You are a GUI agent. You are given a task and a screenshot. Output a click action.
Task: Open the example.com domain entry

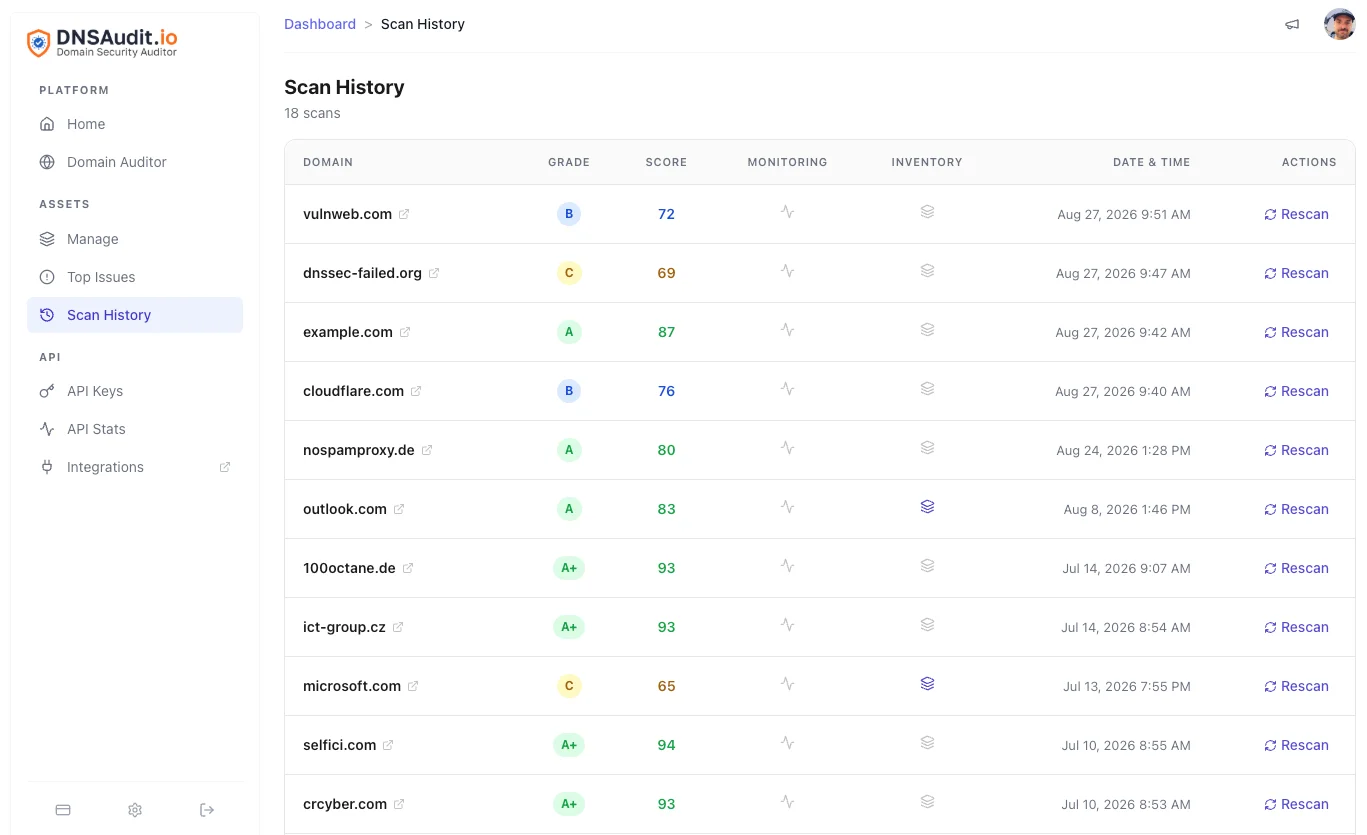tap(348, 332)
